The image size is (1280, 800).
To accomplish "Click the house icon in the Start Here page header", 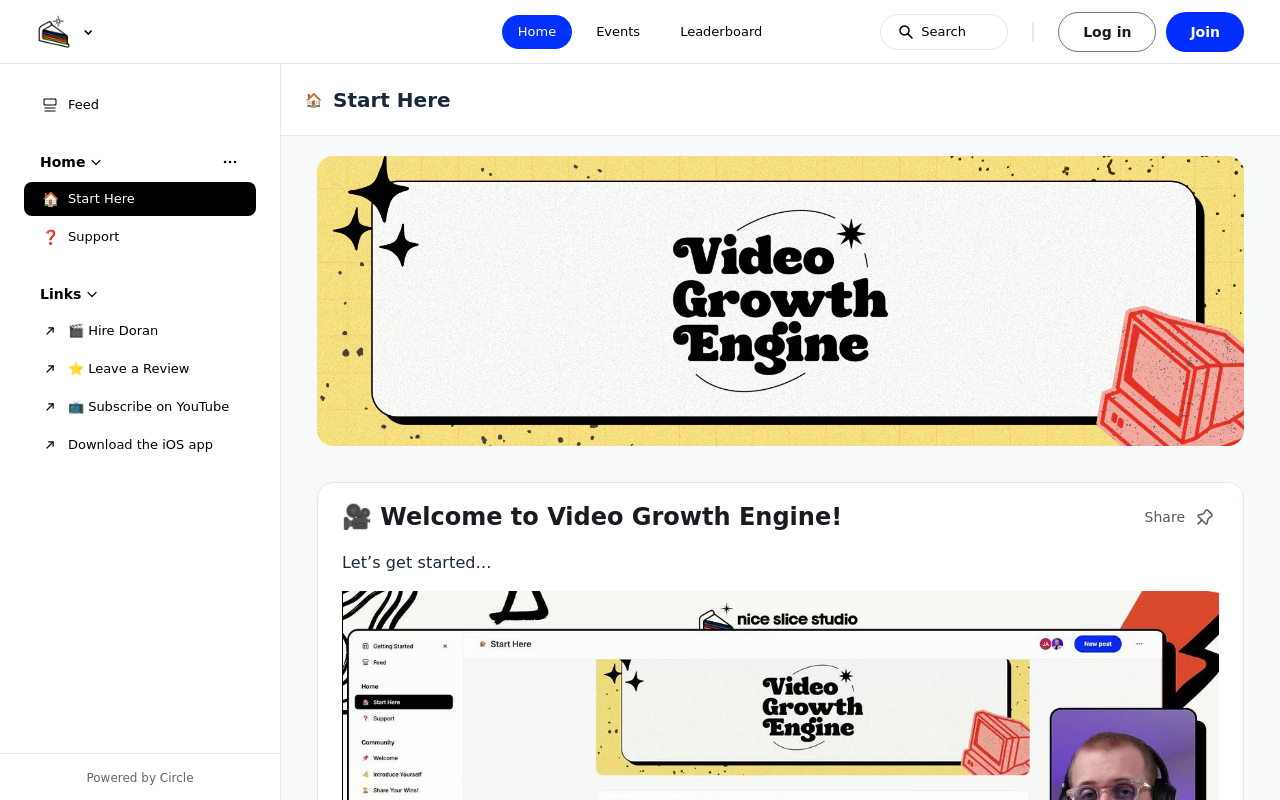I will [314, 100].
